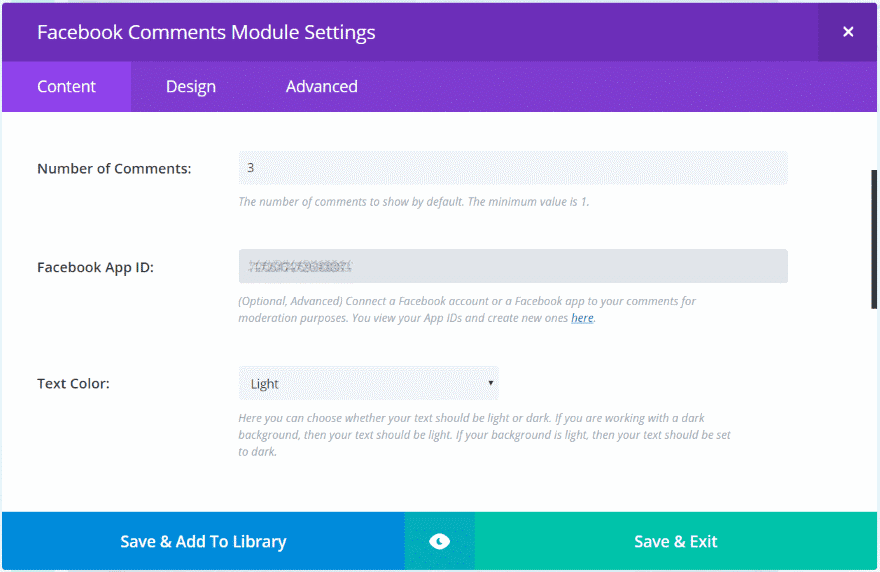Click the settings panel vertical scrollbar

tap(874, 239)
